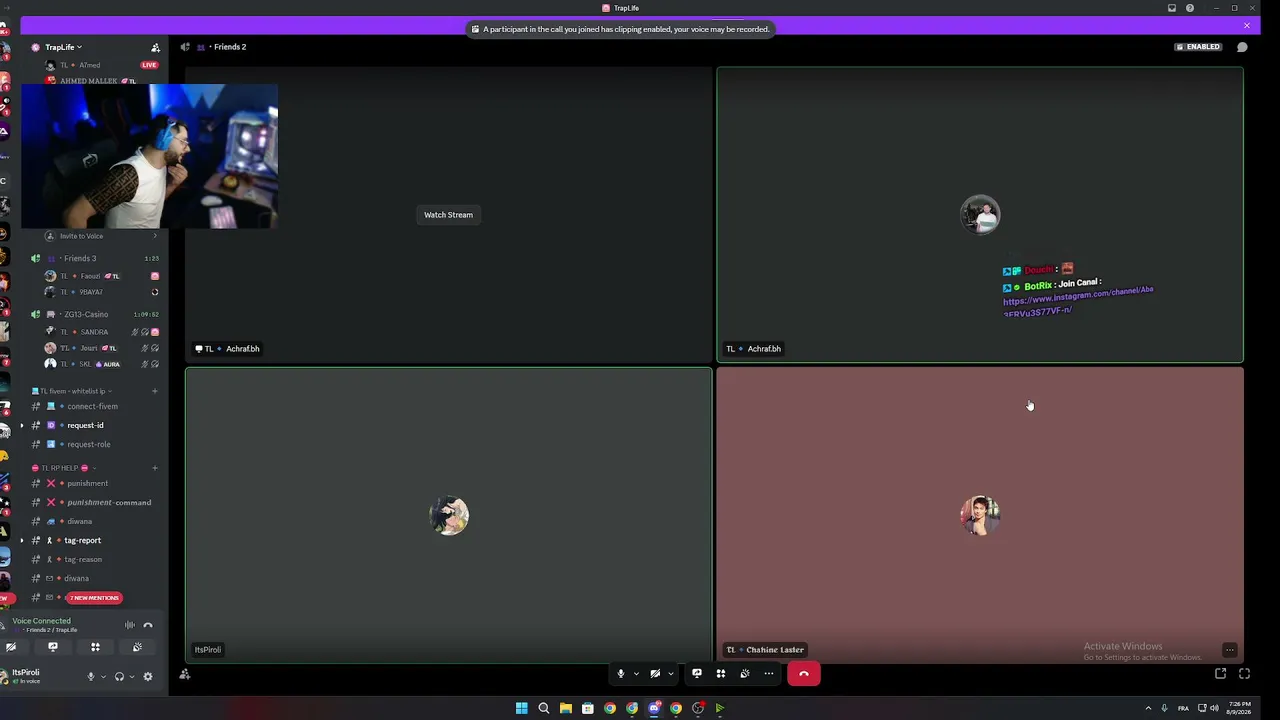Viewport: 1280px width, 720px height.
Task: Share your screen from the voice panel
Action: pos(53,647)
